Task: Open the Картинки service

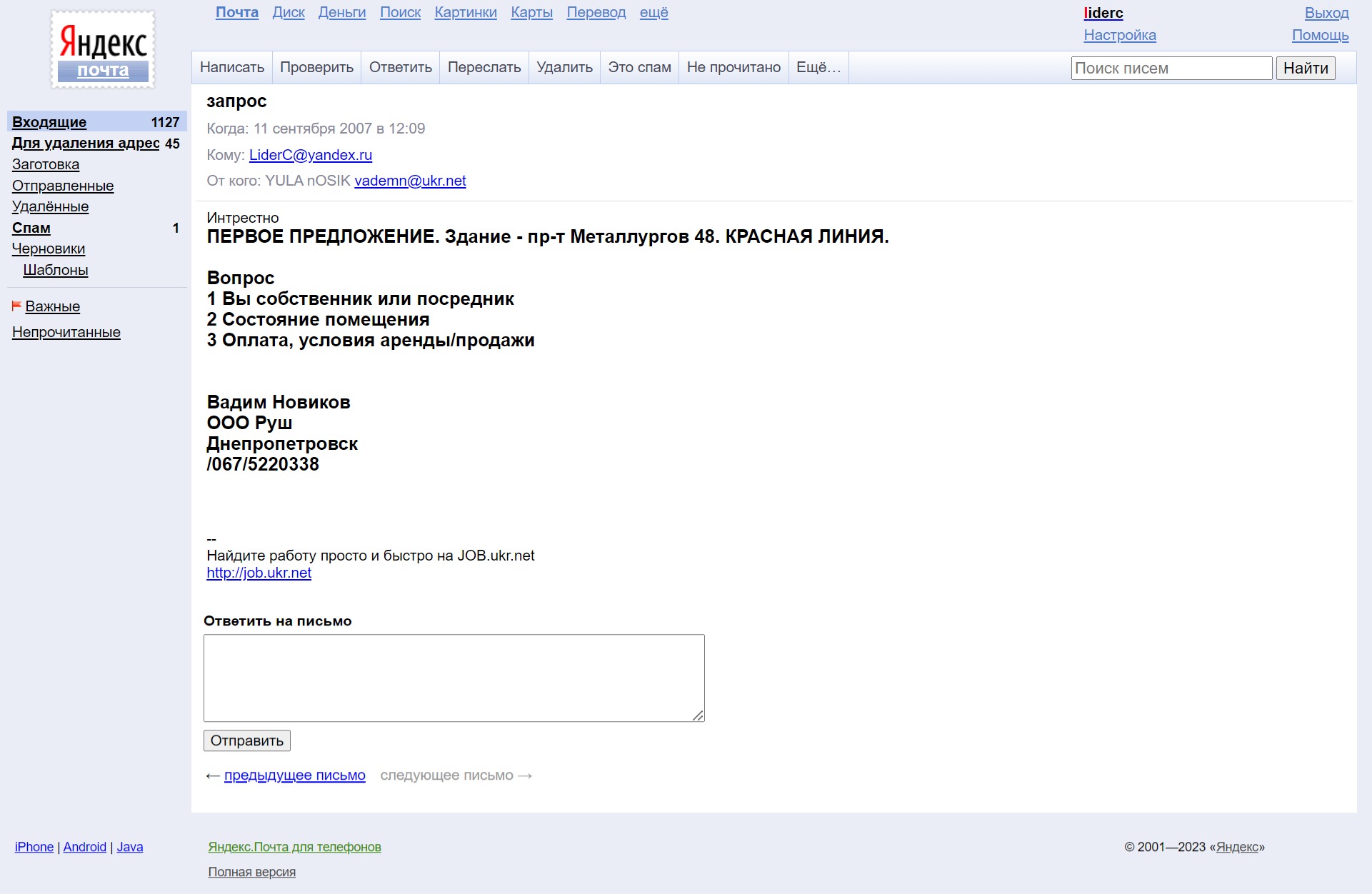Action: 466,12
